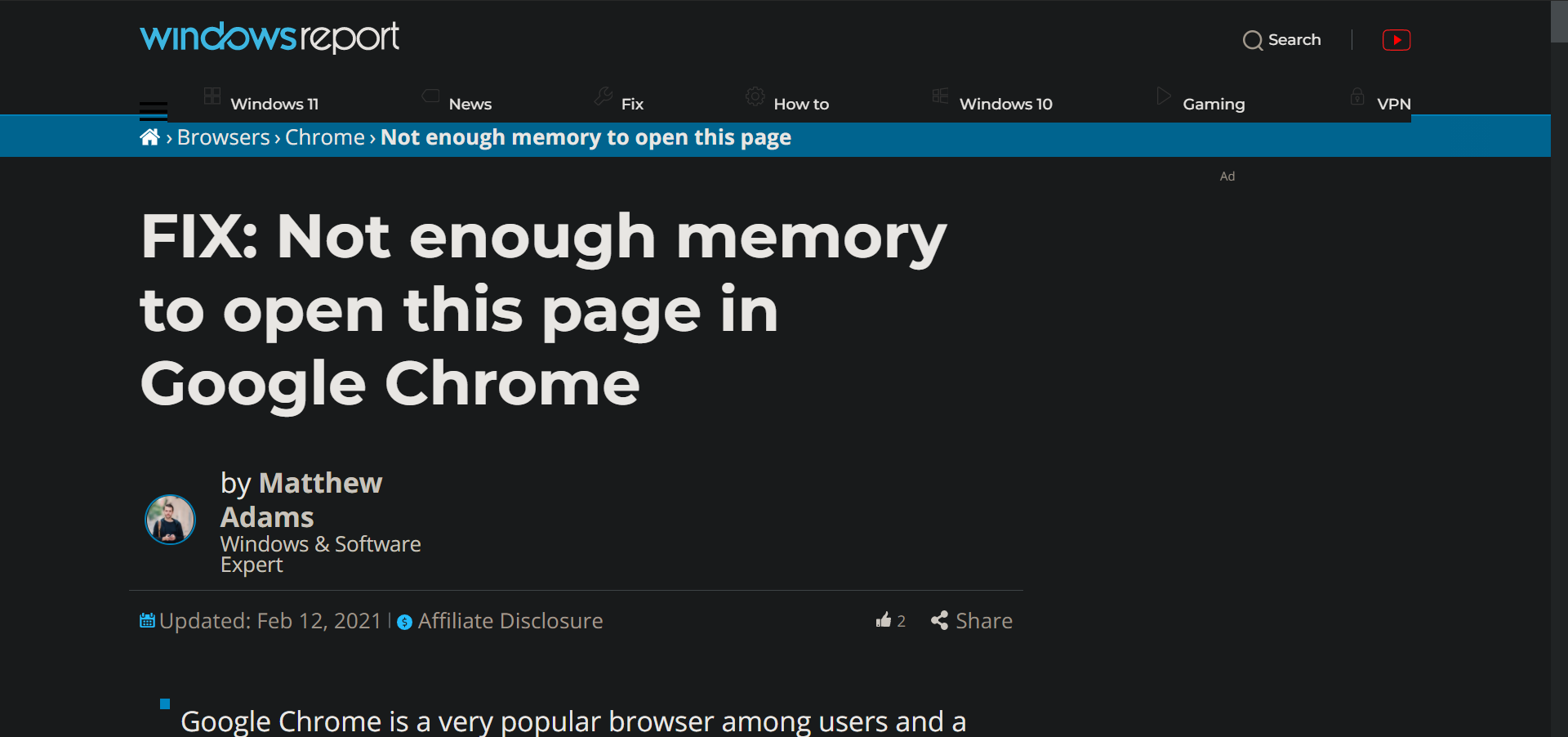Click the dollar icon beside Affiliate Disclosure
1568x737 pixels.
click(404, 622)
